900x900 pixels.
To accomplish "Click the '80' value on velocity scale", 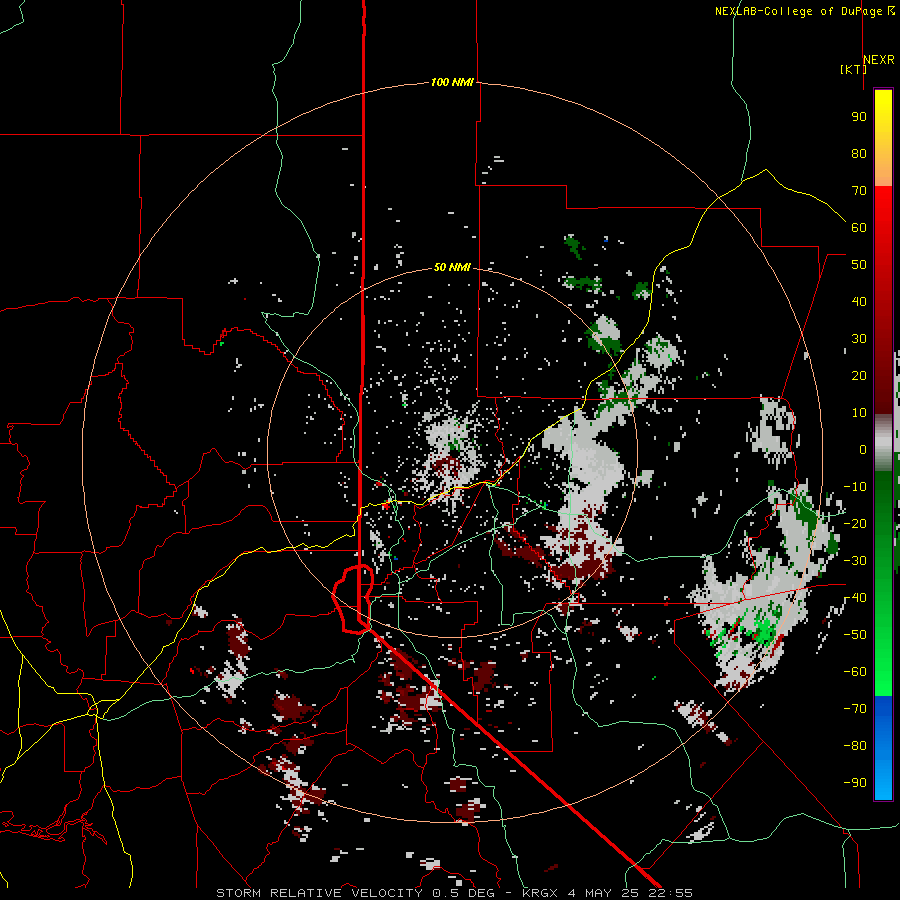I will coord(859,154).
